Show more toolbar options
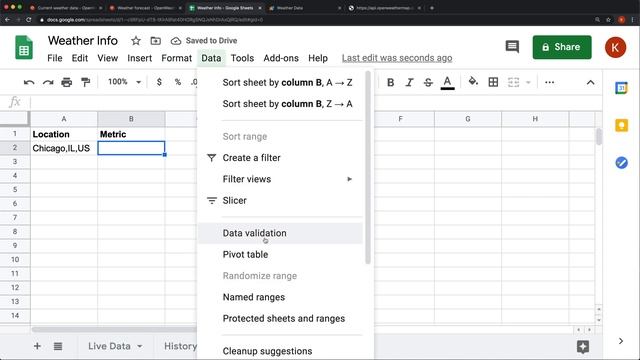Viewport: 640px width, 360px height. [549, 82]
